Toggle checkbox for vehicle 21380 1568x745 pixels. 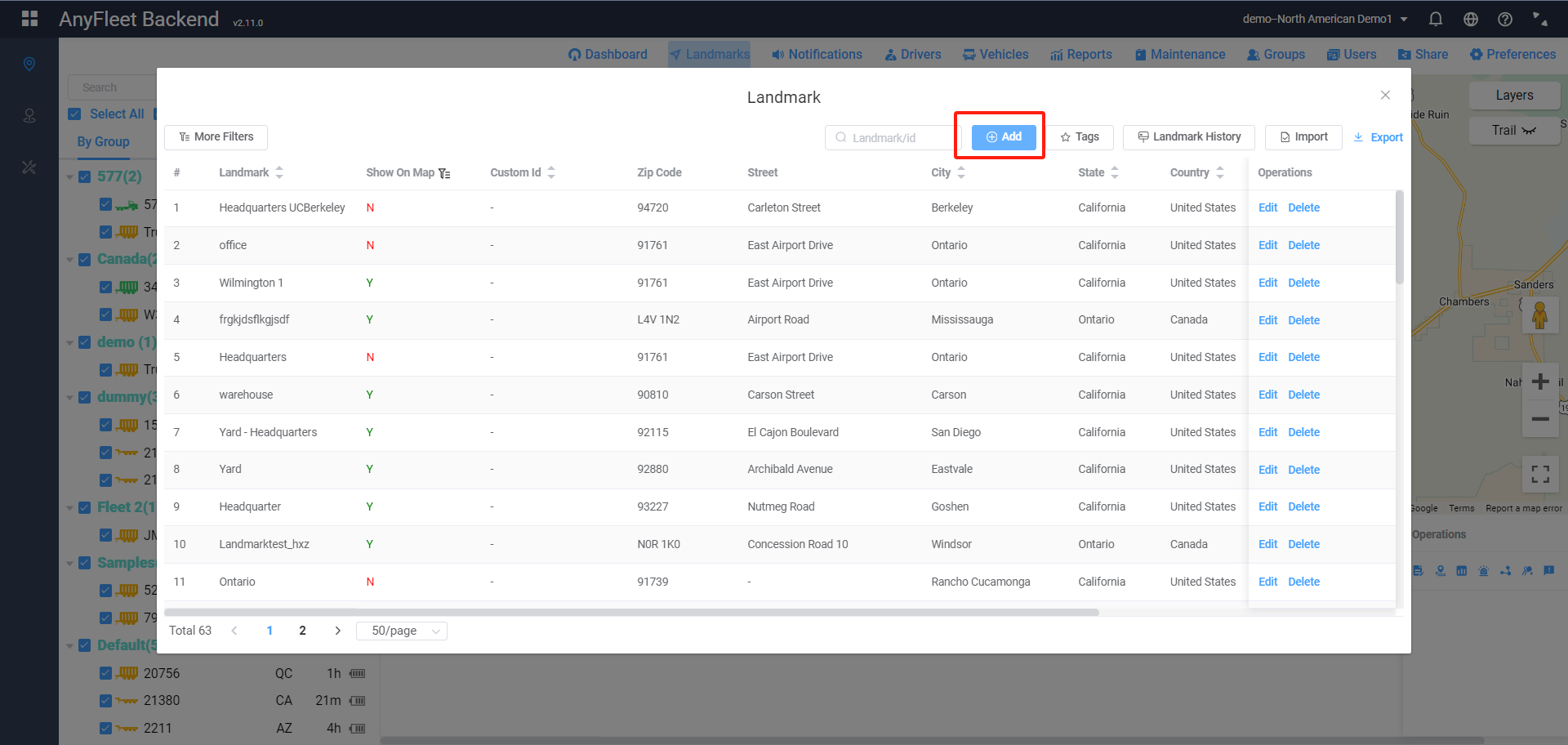point(105,701)
